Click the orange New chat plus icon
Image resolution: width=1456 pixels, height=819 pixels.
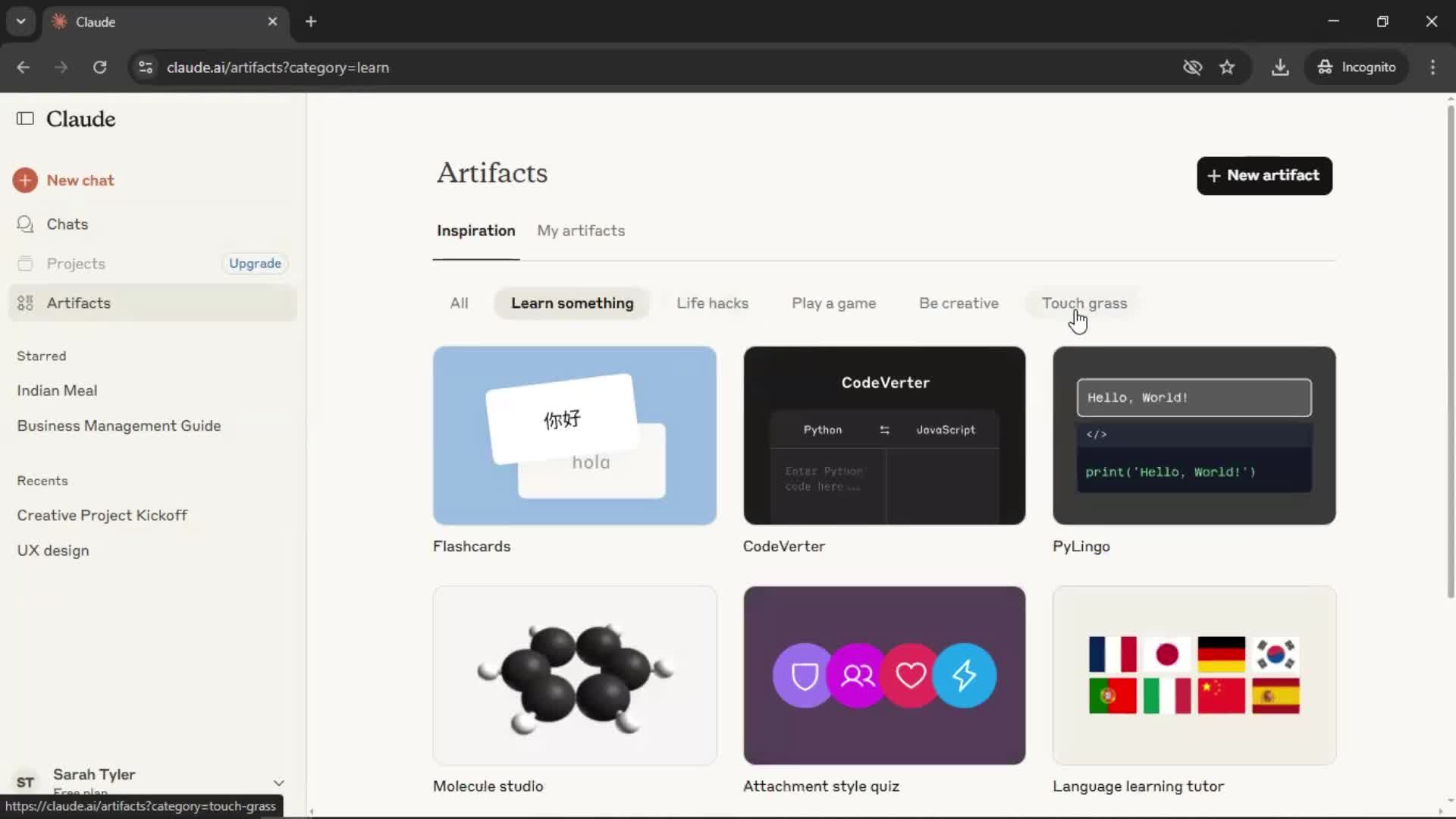(x=25, y=180)
